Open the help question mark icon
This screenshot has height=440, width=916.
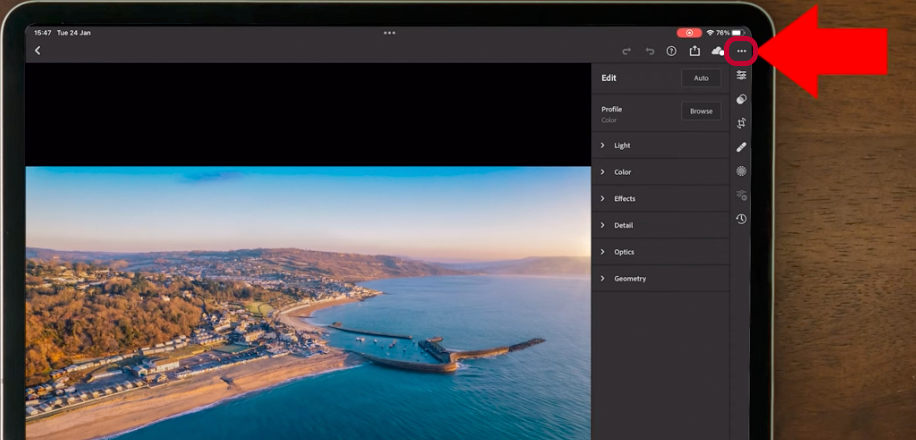[671, 51]
